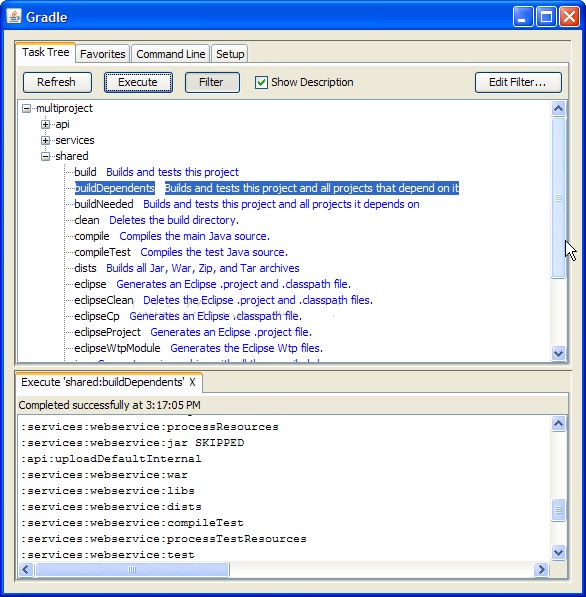Open the Edit Filter dialog
586x597 pixels.
coord(518,82)
